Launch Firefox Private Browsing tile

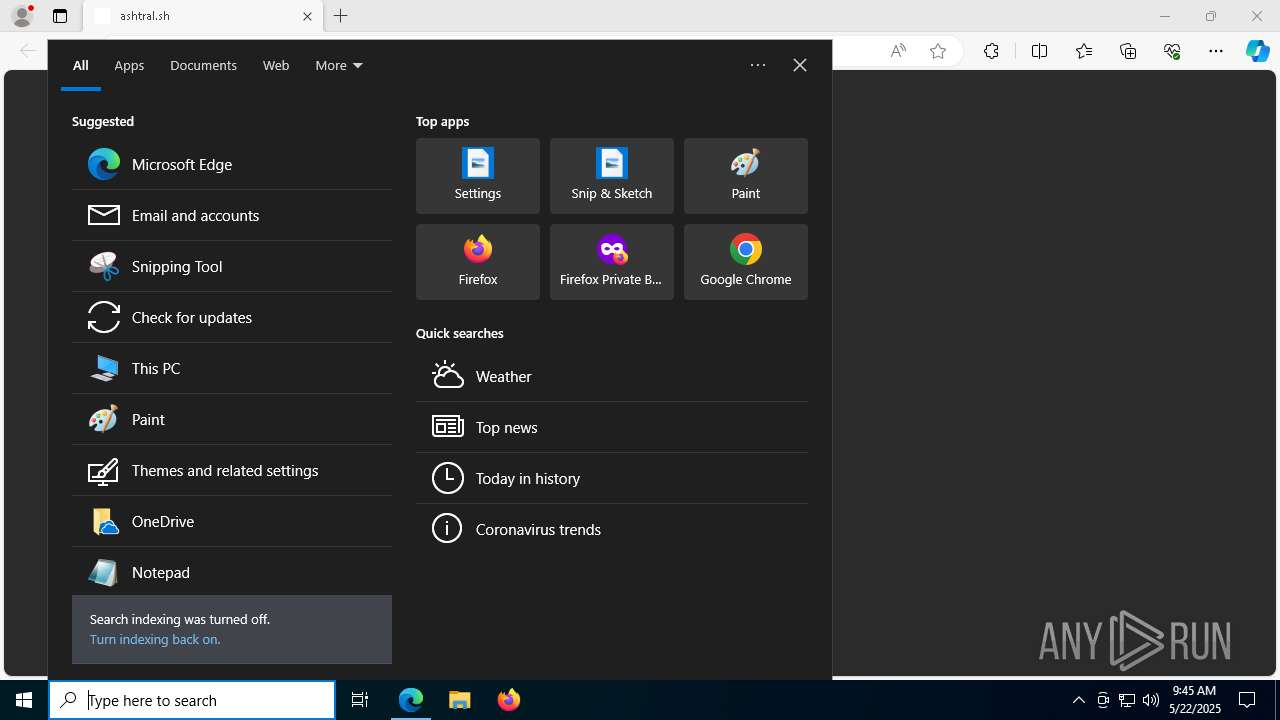pos(612,262)
